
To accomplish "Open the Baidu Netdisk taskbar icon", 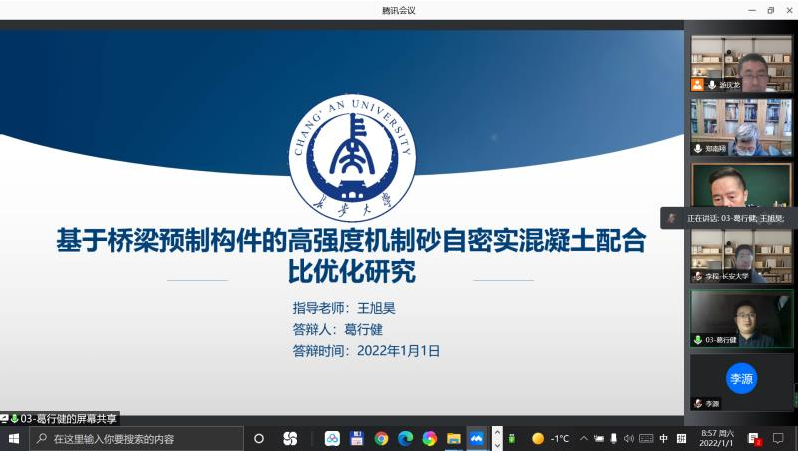I will [x=332, y=438].
